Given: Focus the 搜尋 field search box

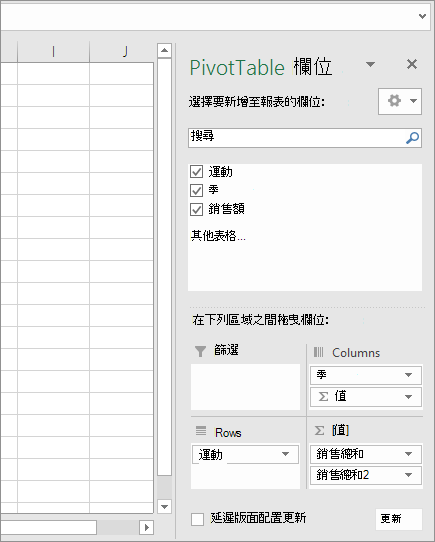Looking at the screenshot, I should click(305, 138).
